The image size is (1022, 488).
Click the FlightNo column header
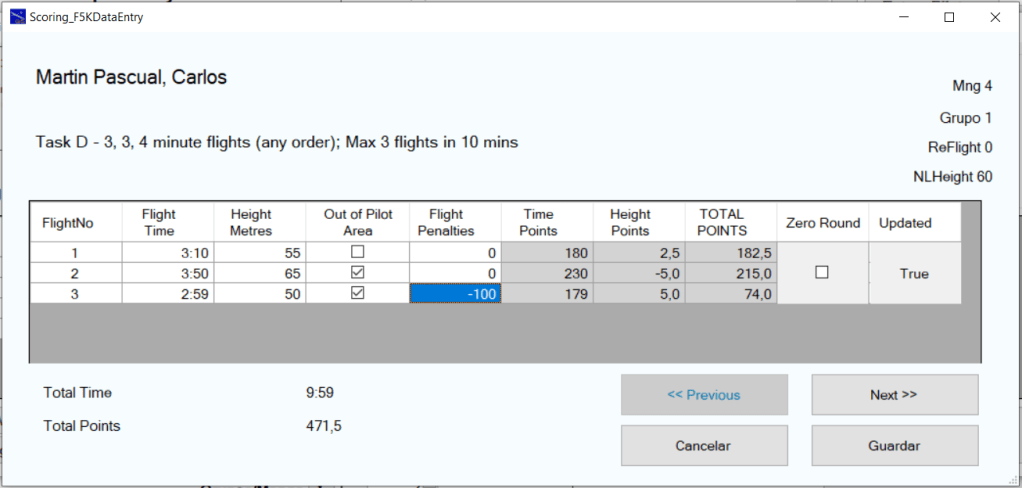76,222
